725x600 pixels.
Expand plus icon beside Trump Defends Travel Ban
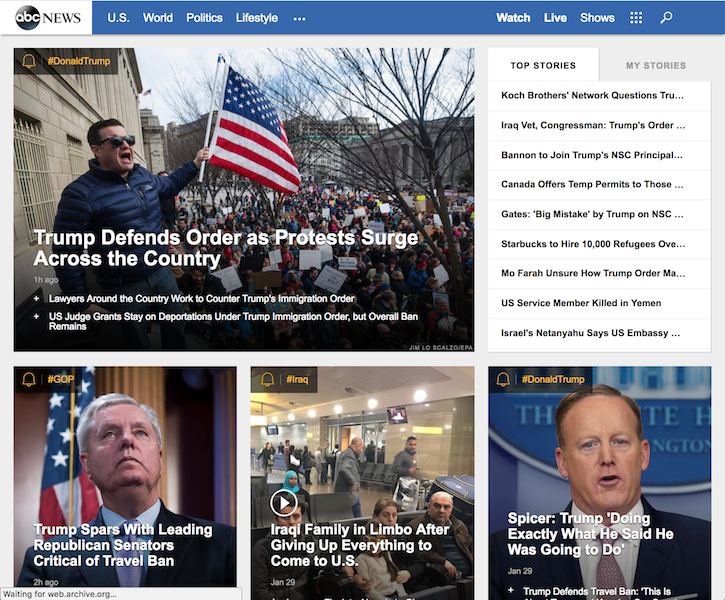tap(511, 590)
